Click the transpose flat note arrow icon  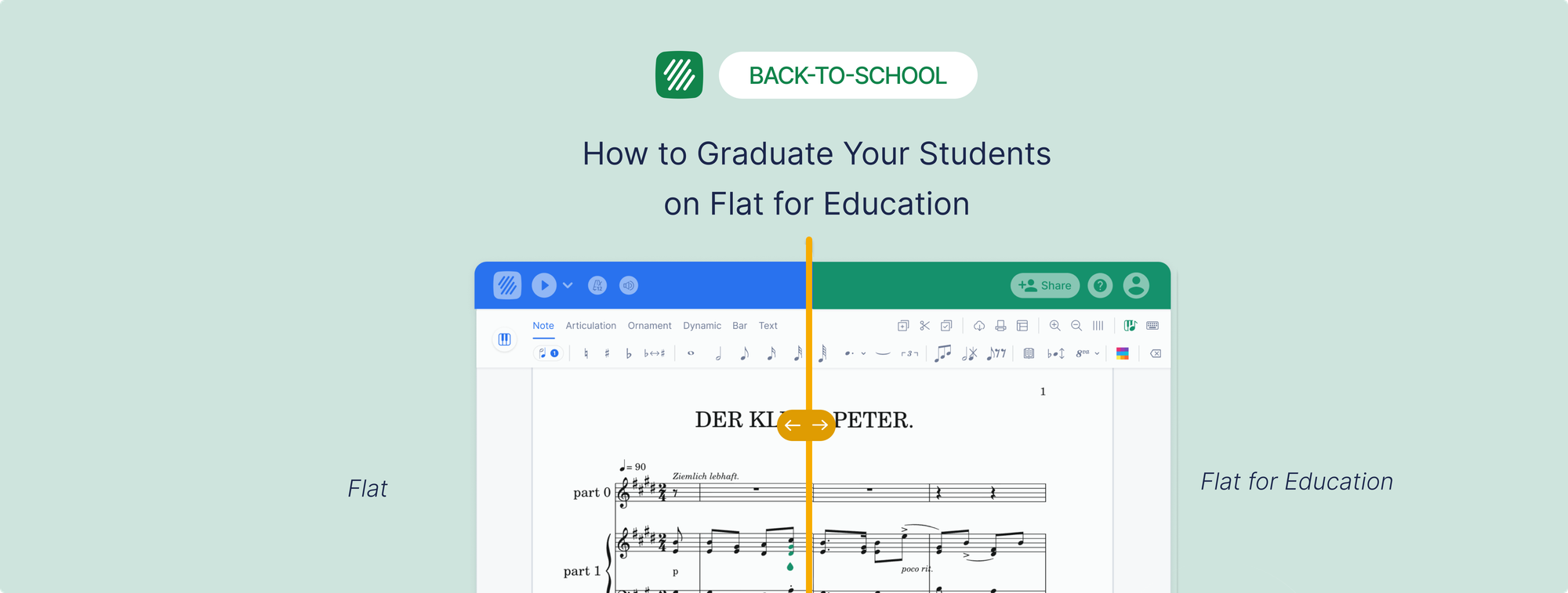[1056, 353]
